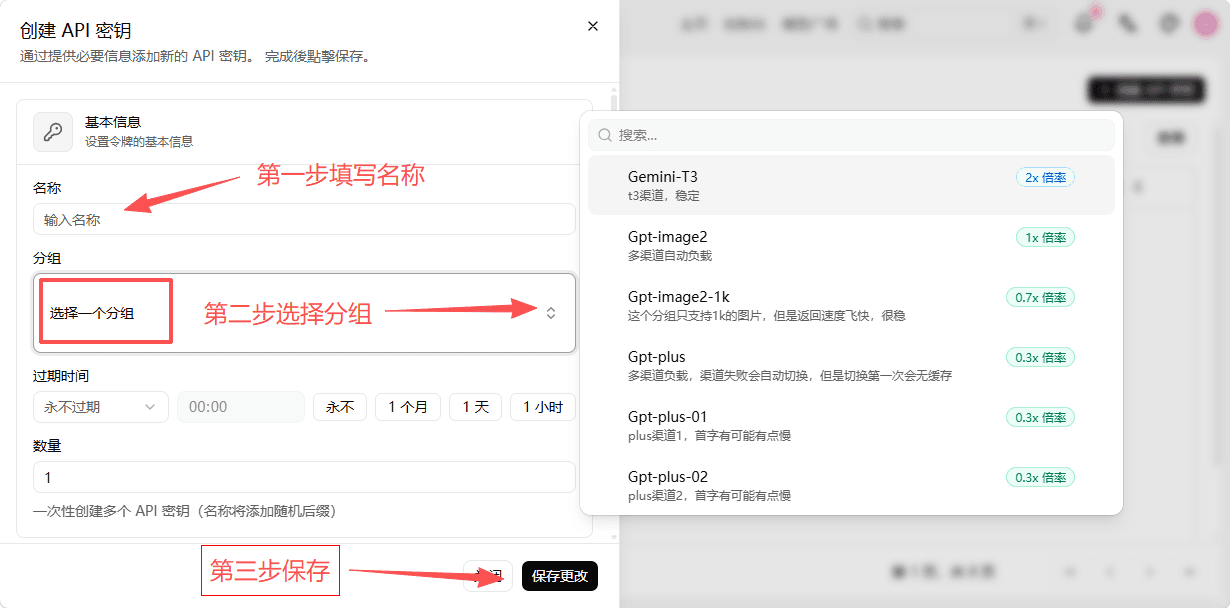Focus the 名称 input field
This screenshot has height=608, width=1230.
pyautogui.click(x=304, y=219)
